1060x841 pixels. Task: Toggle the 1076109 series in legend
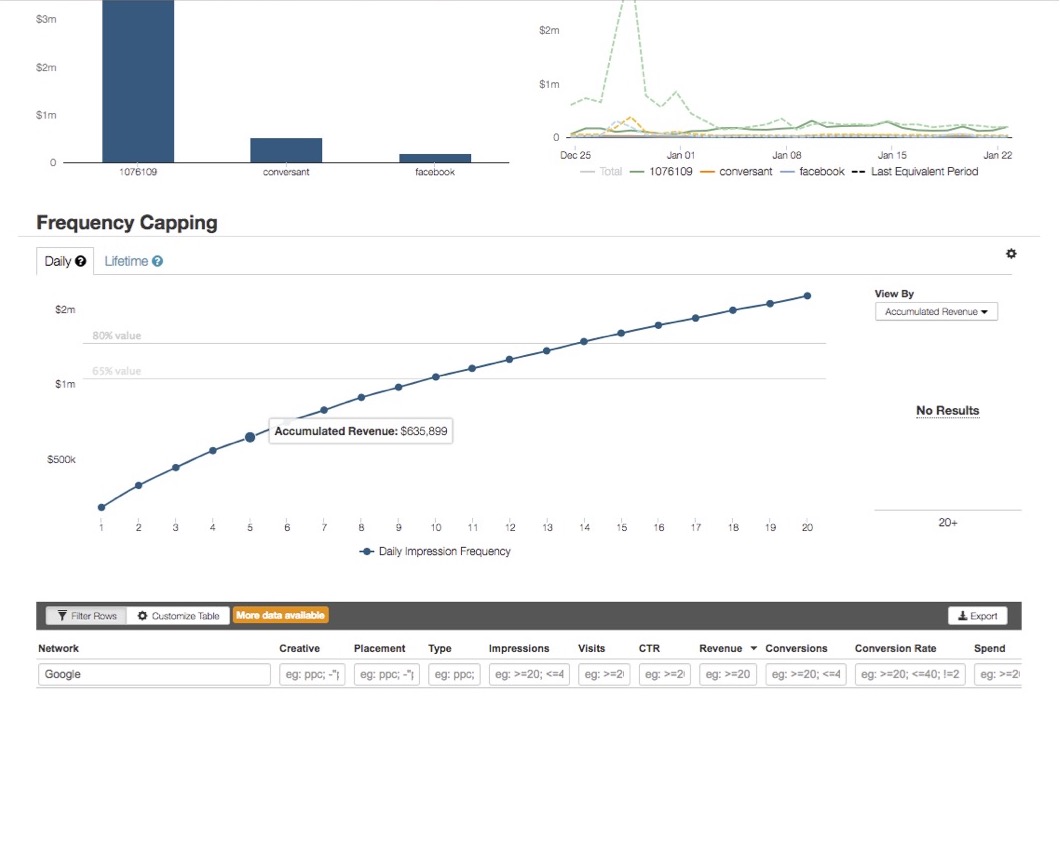pyautogui.click(x=661, y=172)
